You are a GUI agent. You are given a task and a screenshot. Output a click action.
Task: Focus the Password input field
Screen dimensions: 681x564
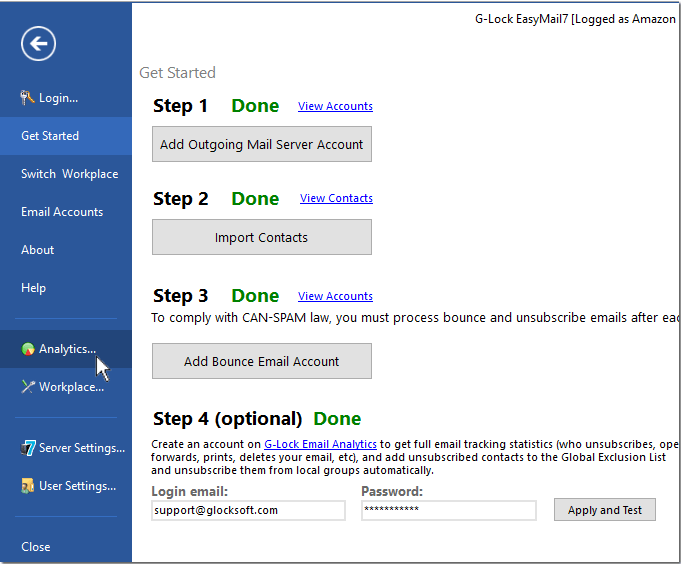coord(449,510)
